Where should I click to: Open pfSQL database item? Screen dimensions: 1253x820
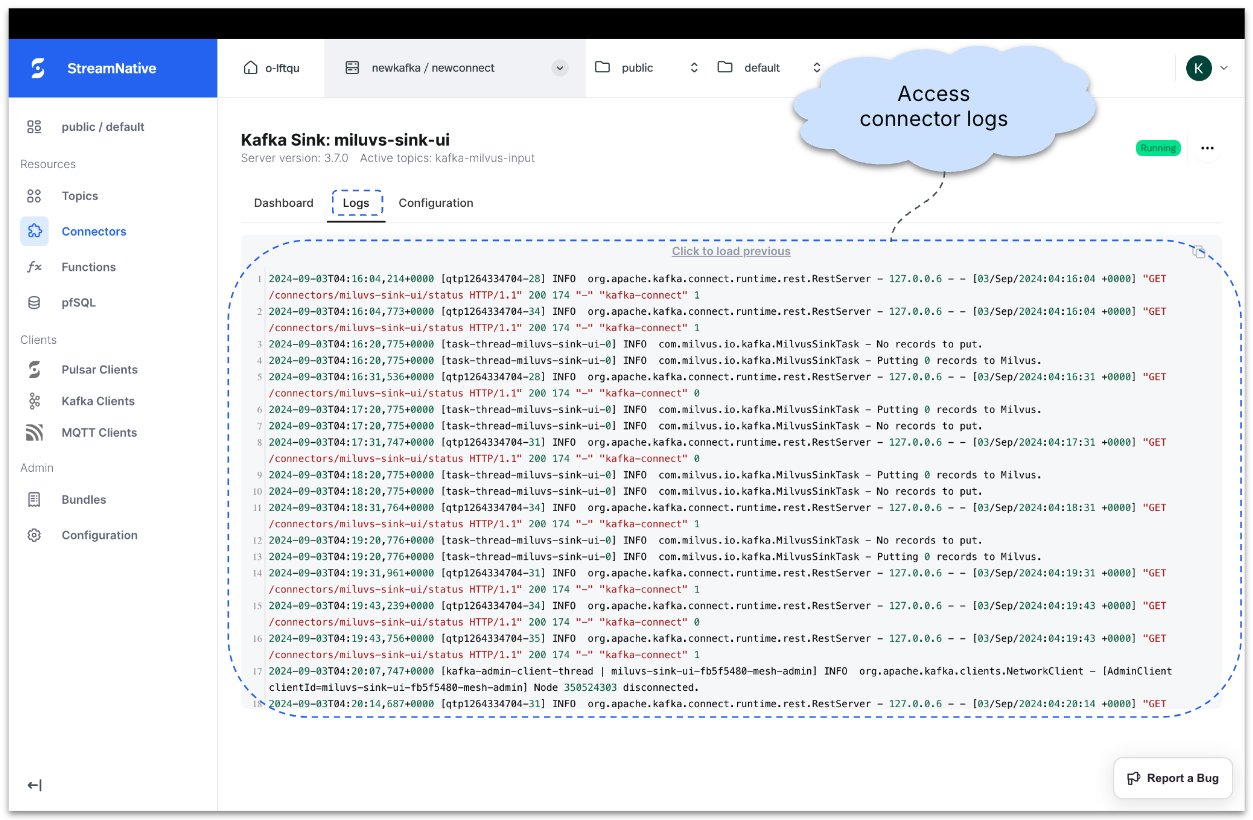tap(78, 303)
